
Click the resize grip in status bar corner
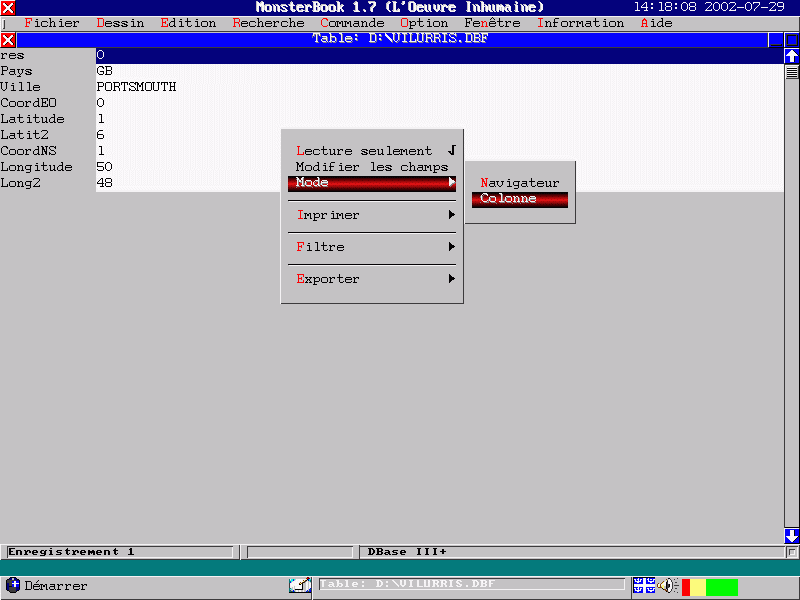[x=792, y=552]
